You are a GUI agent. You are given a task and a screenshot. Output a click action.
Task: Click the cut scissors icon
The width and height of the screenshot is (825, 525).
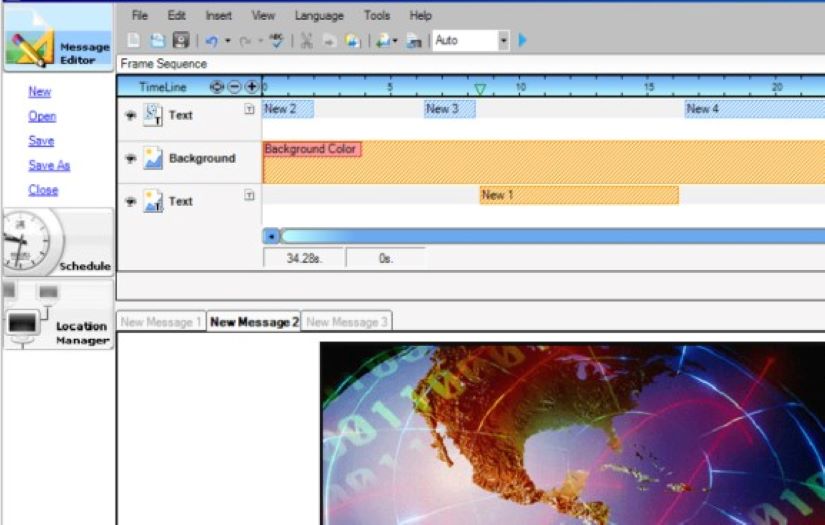tap(306, 41)
